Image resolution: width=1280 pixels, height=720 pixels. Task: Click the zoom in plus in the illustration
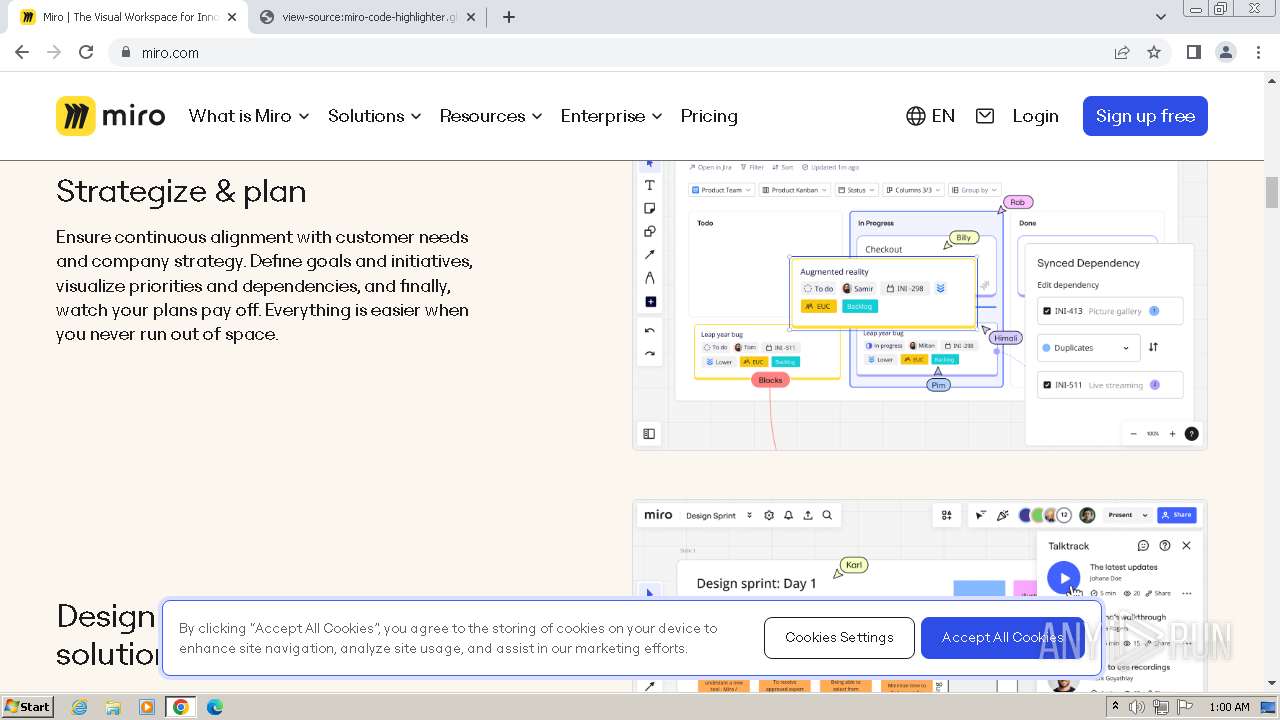pos(1172,434)
